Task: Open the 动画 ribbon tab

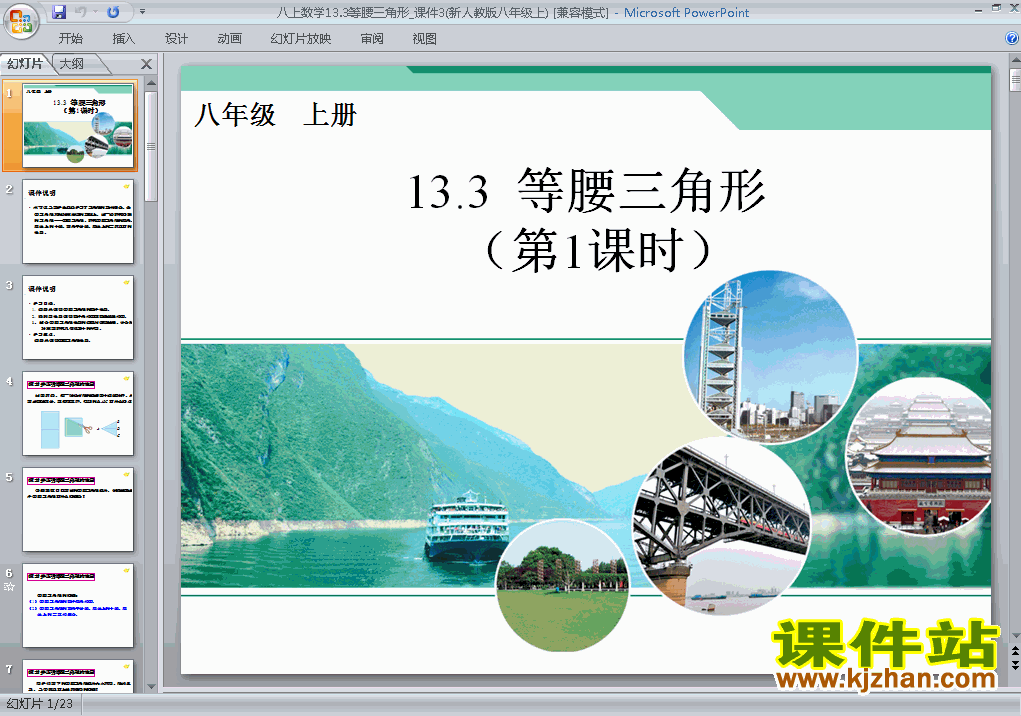Action: [x=229, y=38]
